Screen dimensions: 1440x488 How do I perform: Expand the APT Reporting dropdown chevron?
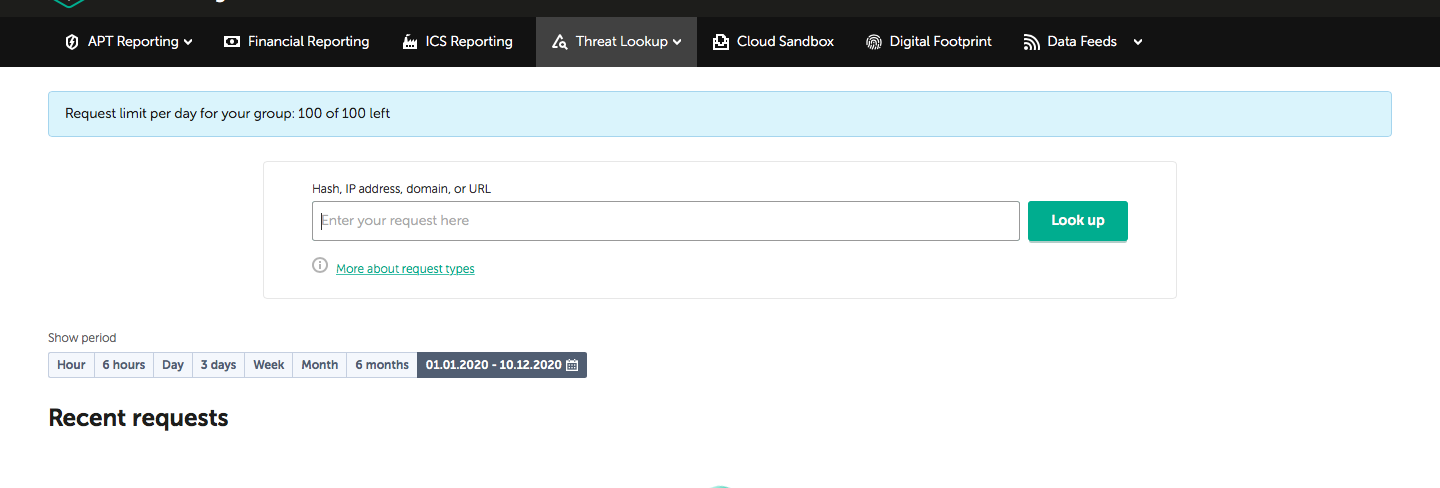[188, 42]
